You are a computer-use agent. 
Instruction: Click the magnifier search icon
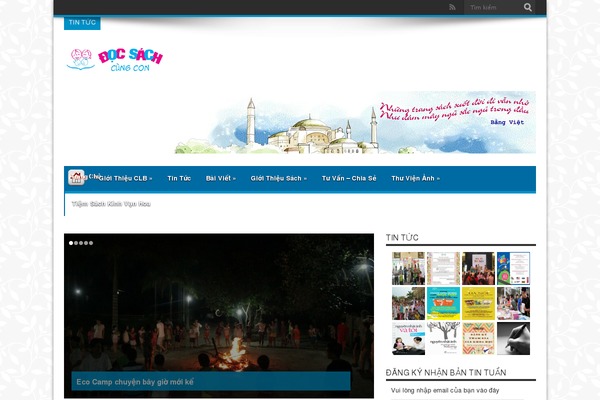click(528, 7)
